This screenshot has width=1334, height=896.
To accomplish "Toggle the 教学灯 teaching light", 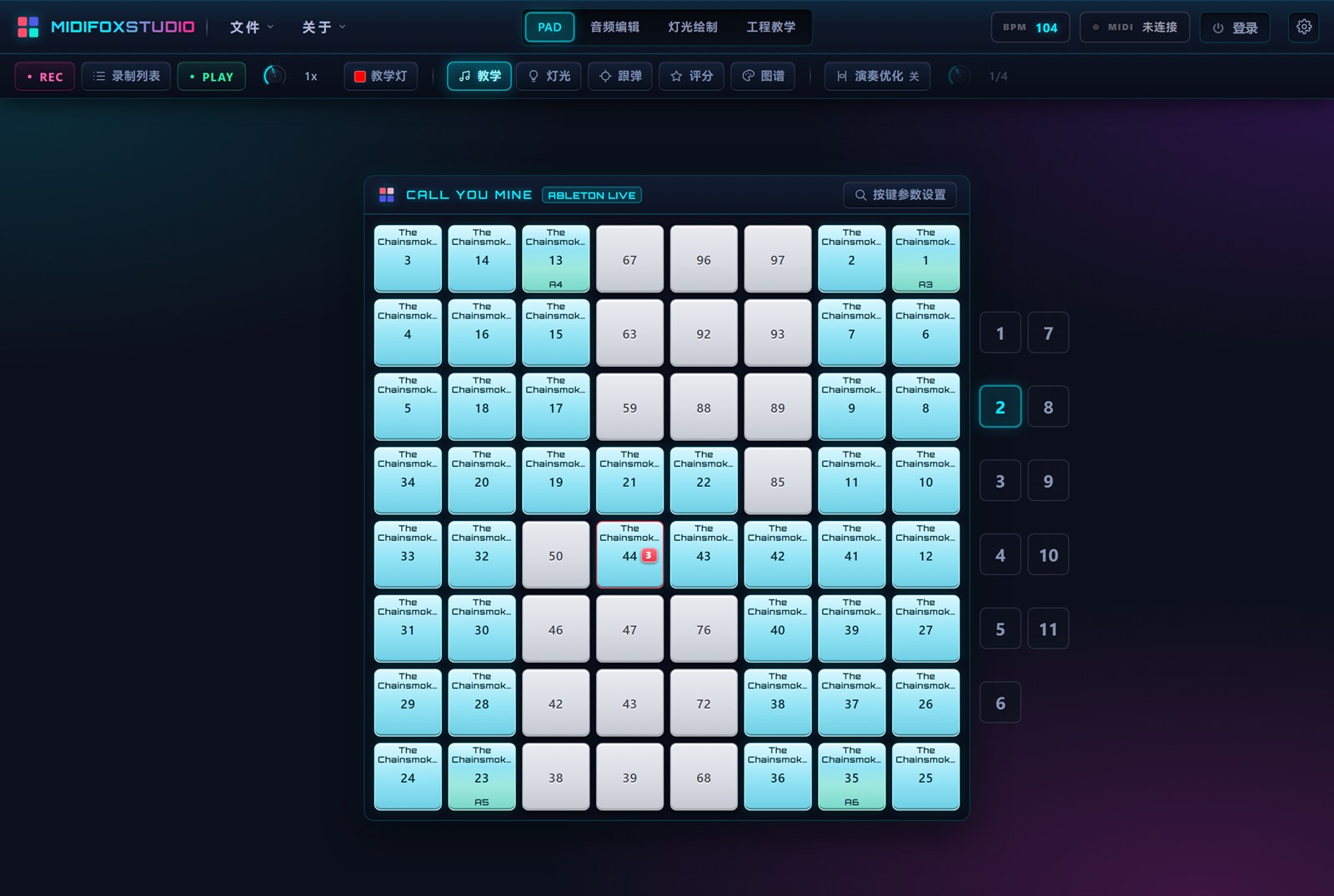I will coord(381,76).
